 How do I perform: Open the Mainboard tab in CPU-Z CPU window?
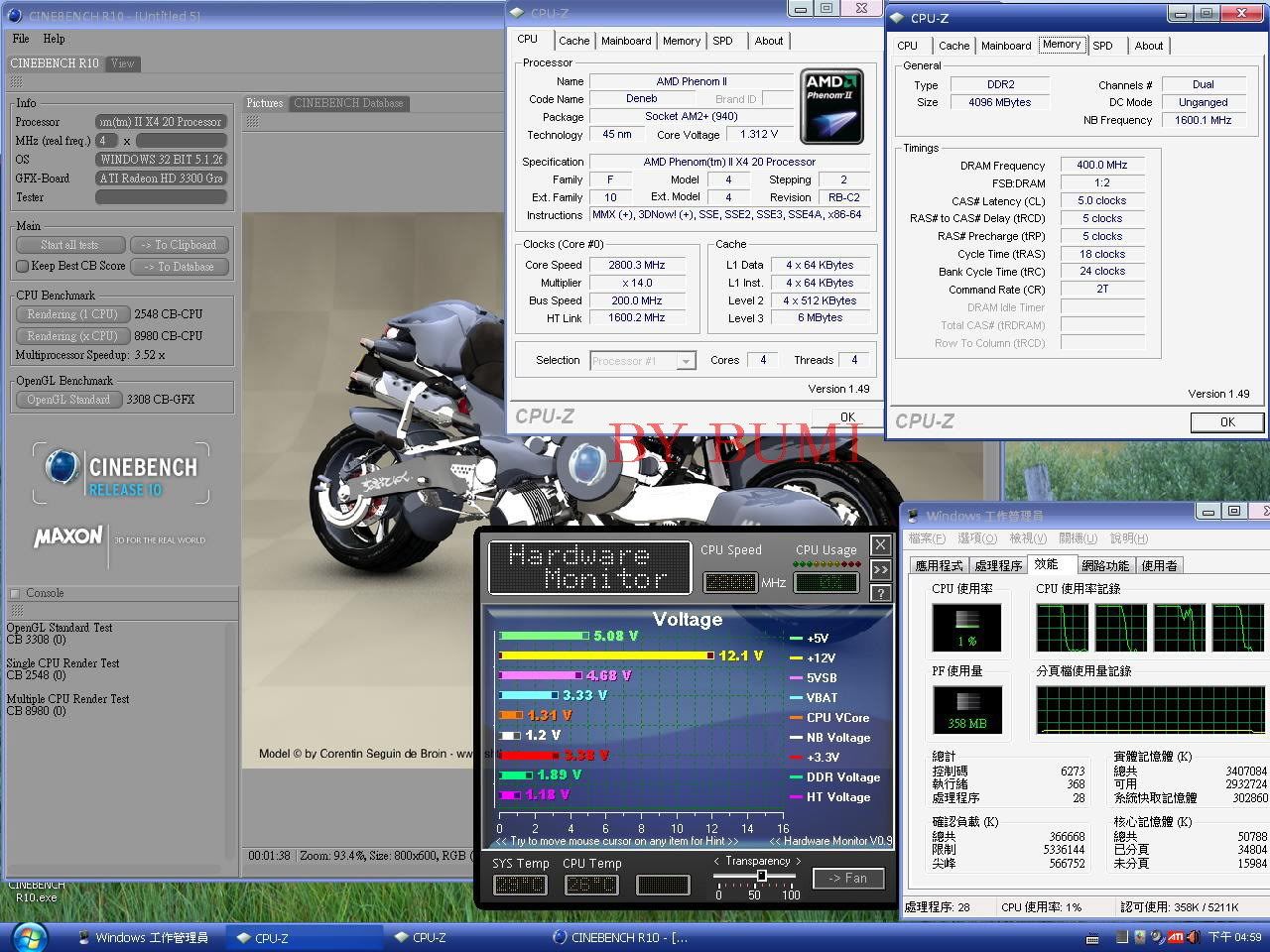(626, 41)
